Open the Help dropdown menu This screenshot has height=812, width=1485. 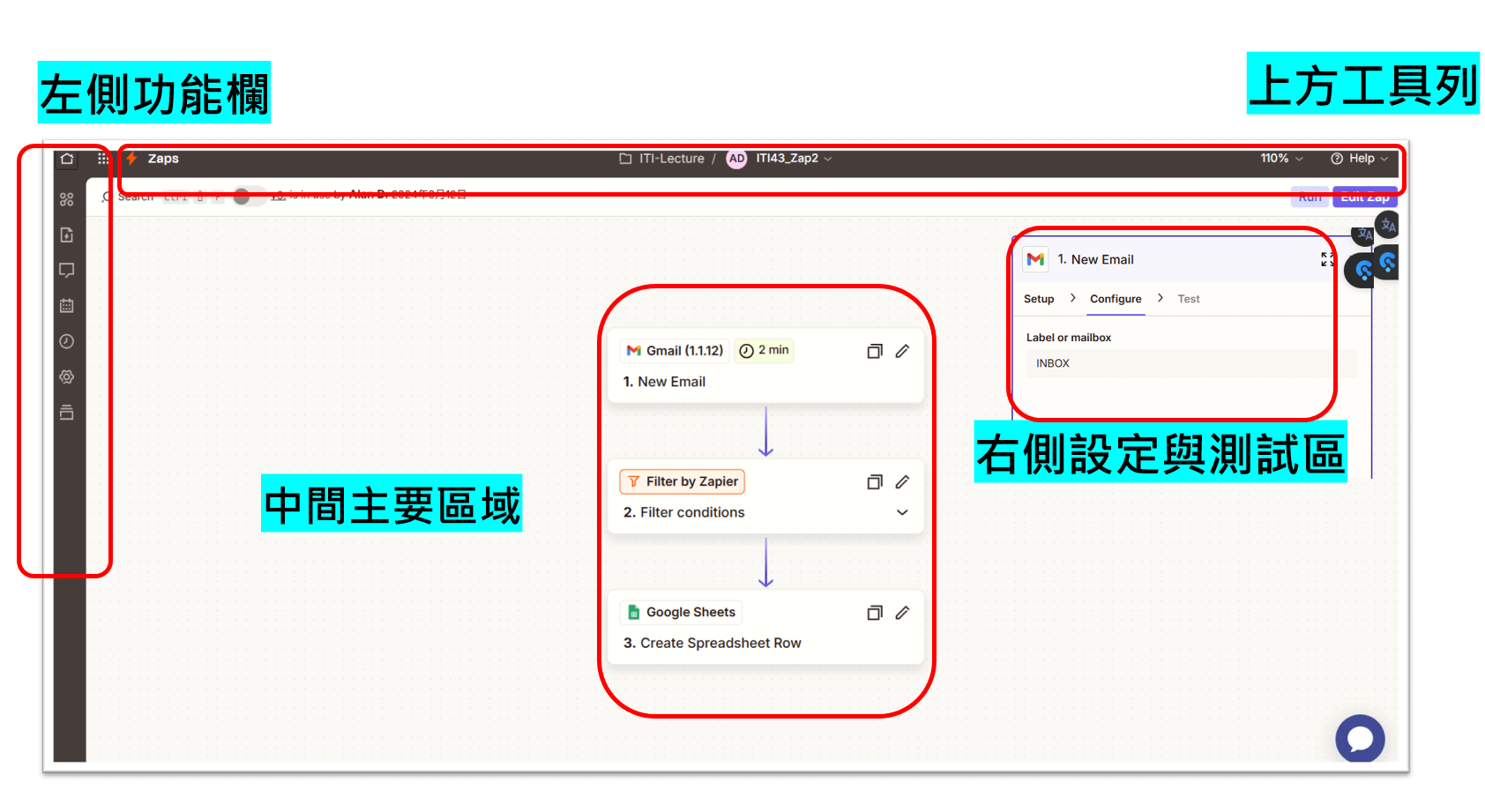1359,159
